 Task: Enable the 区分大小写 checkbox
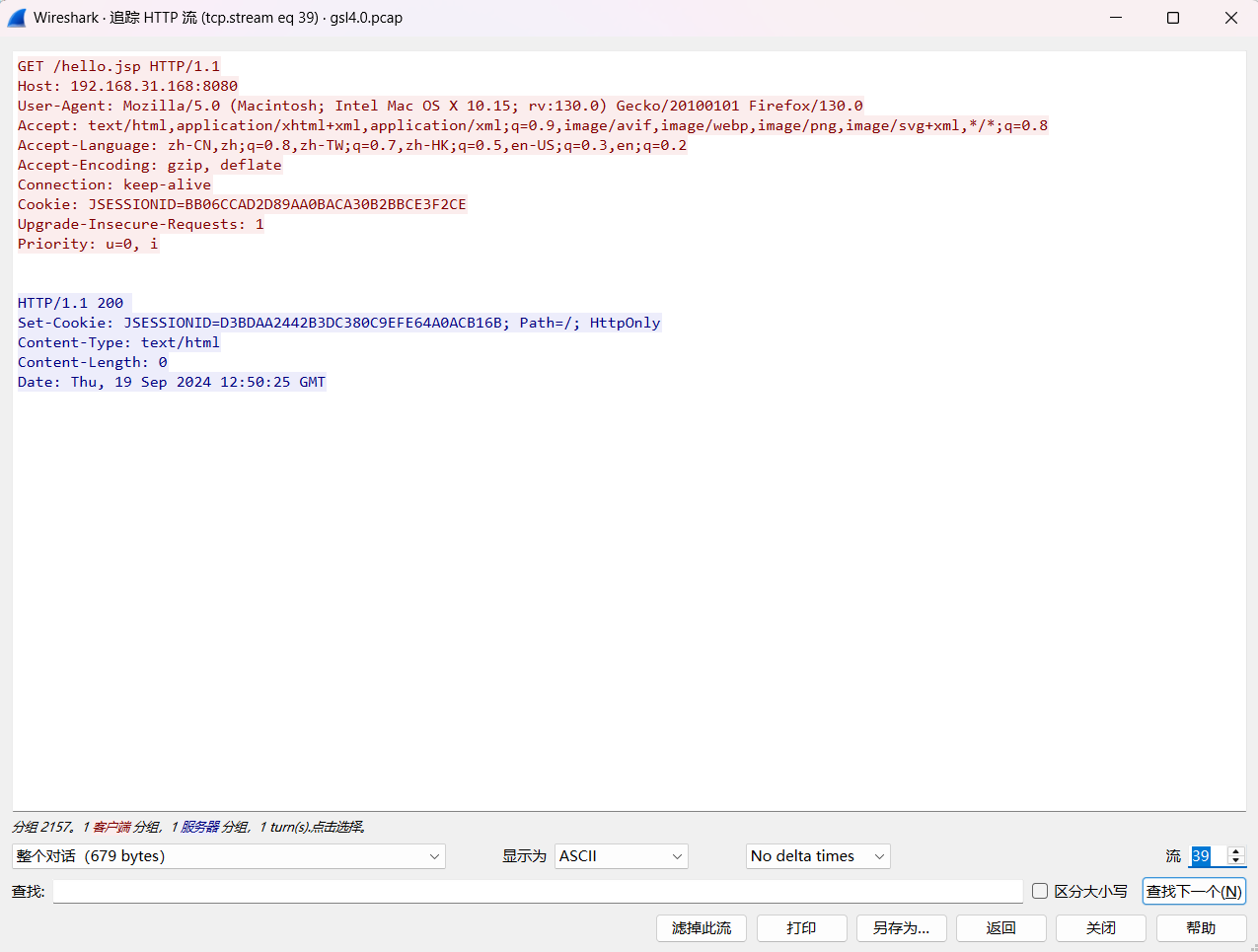coord(1040,891)
